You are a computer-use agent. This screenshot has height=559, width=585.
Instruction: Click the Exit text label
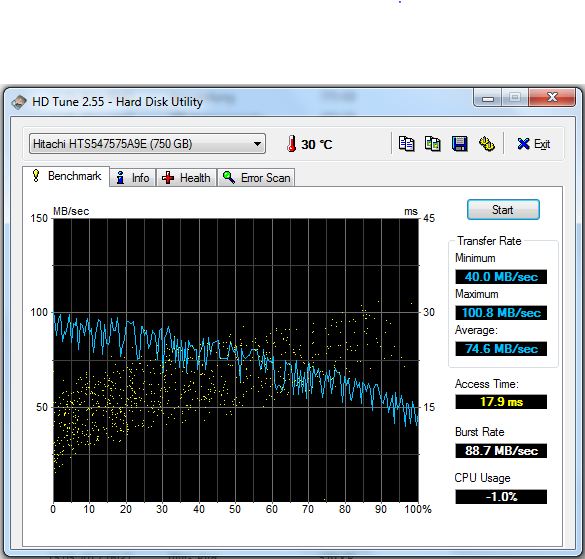pos(542,144)
